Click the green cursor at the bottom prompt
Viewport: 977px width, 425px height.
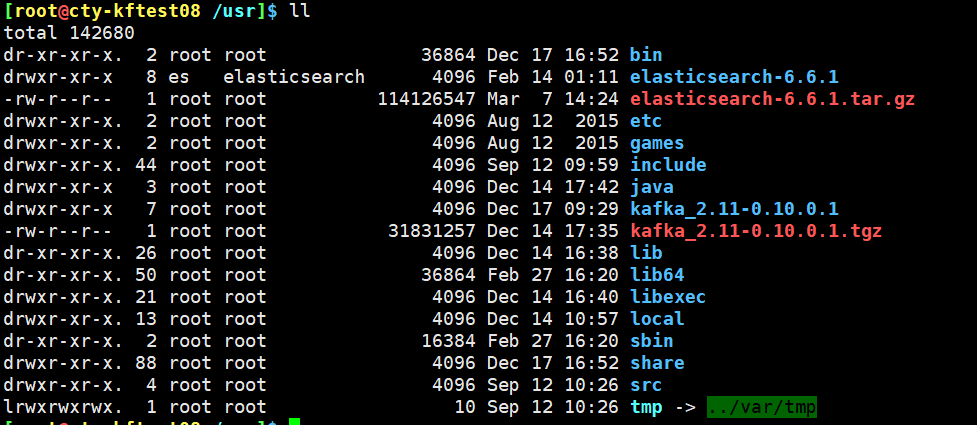pyautogui.click(x=295, y=422)
